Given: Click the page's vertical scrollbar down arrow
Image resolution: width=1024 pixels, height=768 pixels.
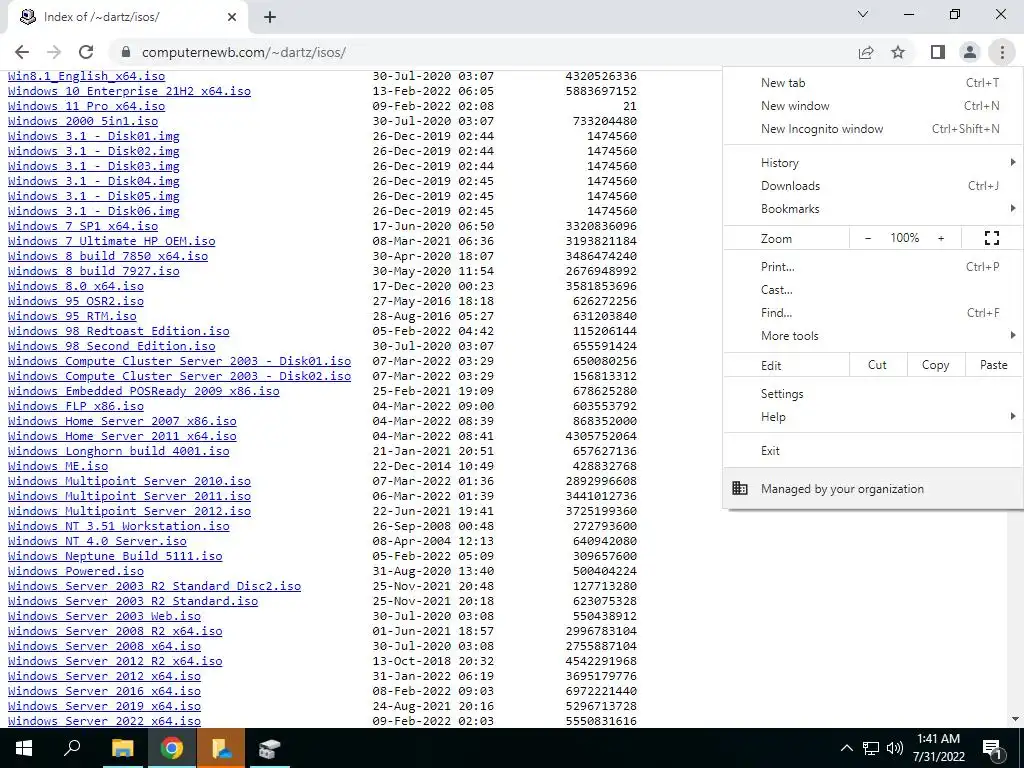Looking at the screenshot, I should pyautogui.click(x=1016, y=719).
